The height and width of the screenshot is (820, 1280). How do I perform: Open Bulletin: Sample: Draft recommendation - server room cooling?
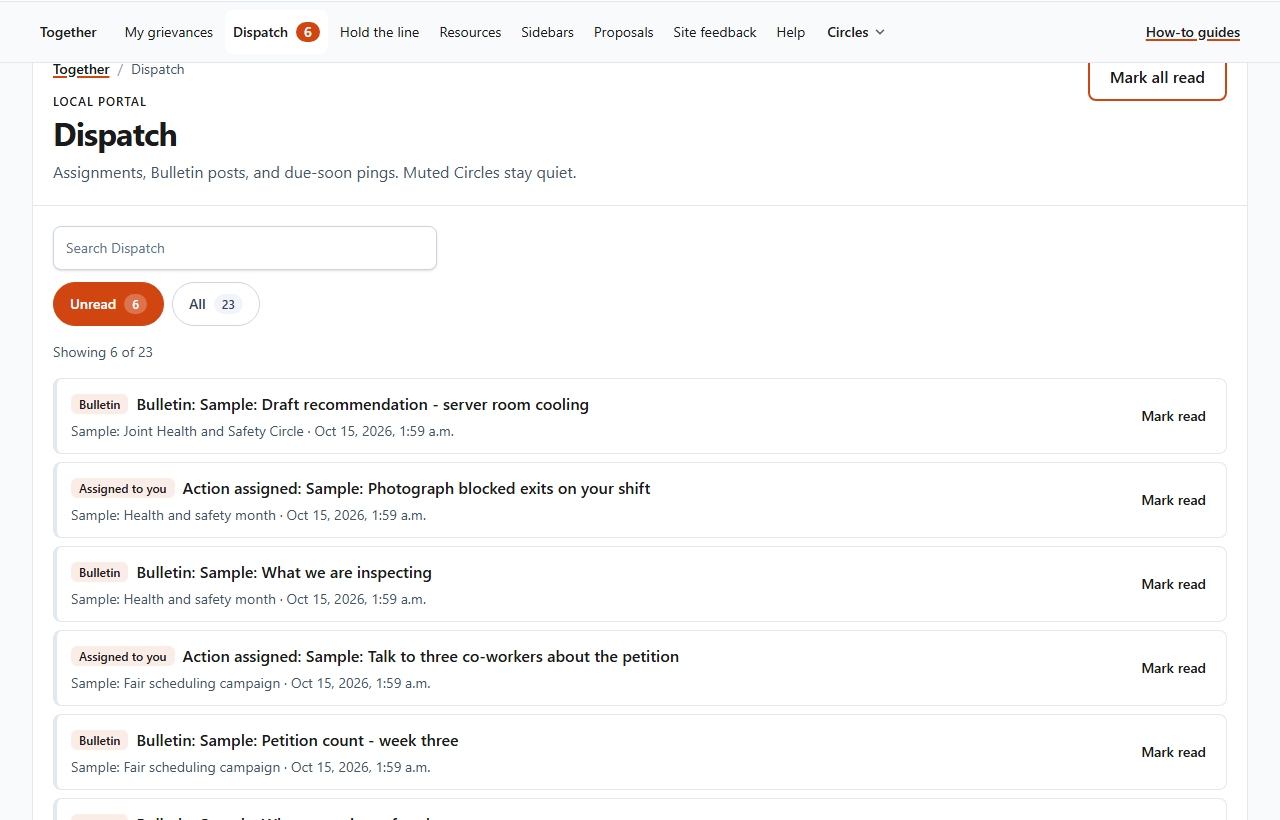(x=362, y=405)
